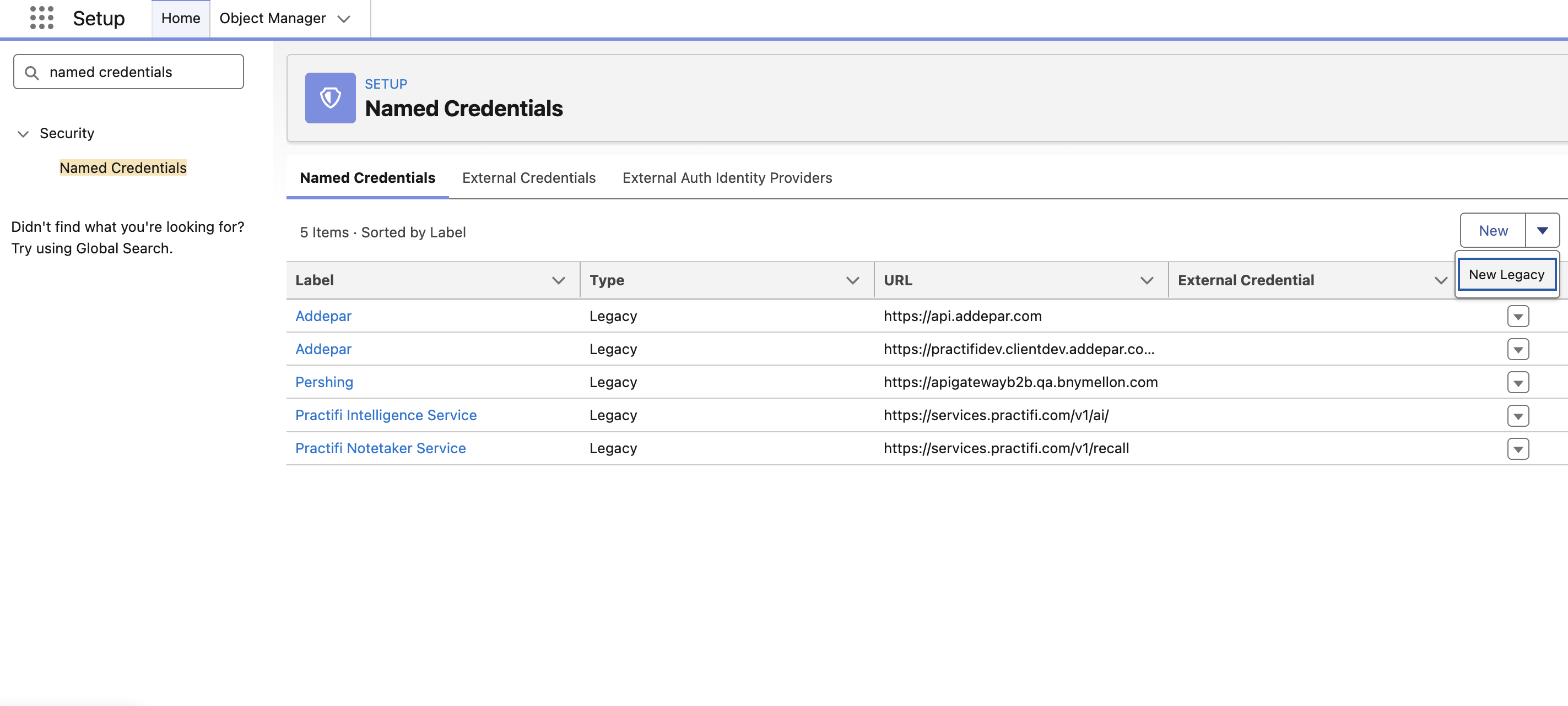1568x706 pixels.
Task: Click the https://api.addepar.com URL cell
Action: (963, 316)
